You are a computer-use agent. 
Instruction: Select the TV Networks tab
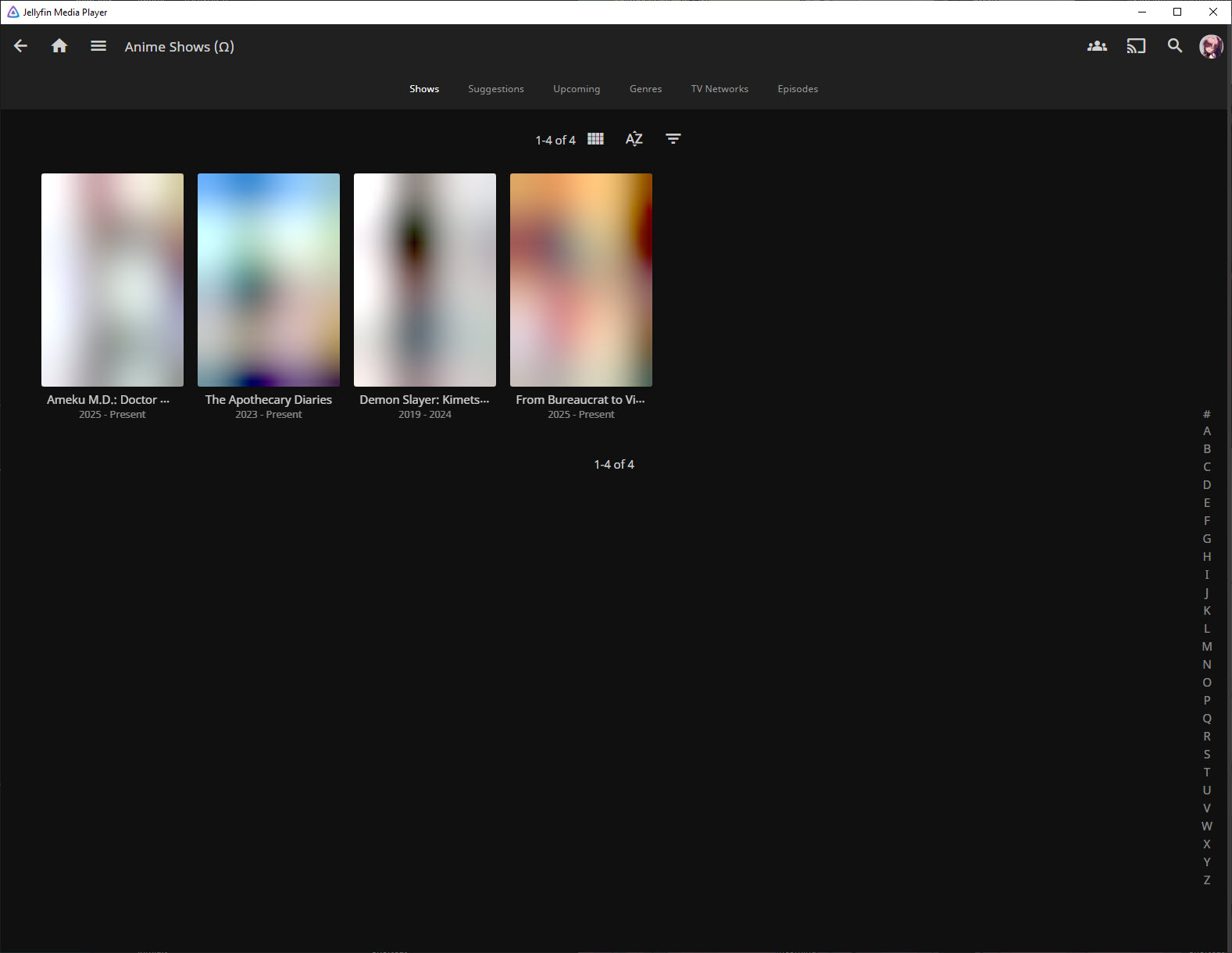[720, 89]
